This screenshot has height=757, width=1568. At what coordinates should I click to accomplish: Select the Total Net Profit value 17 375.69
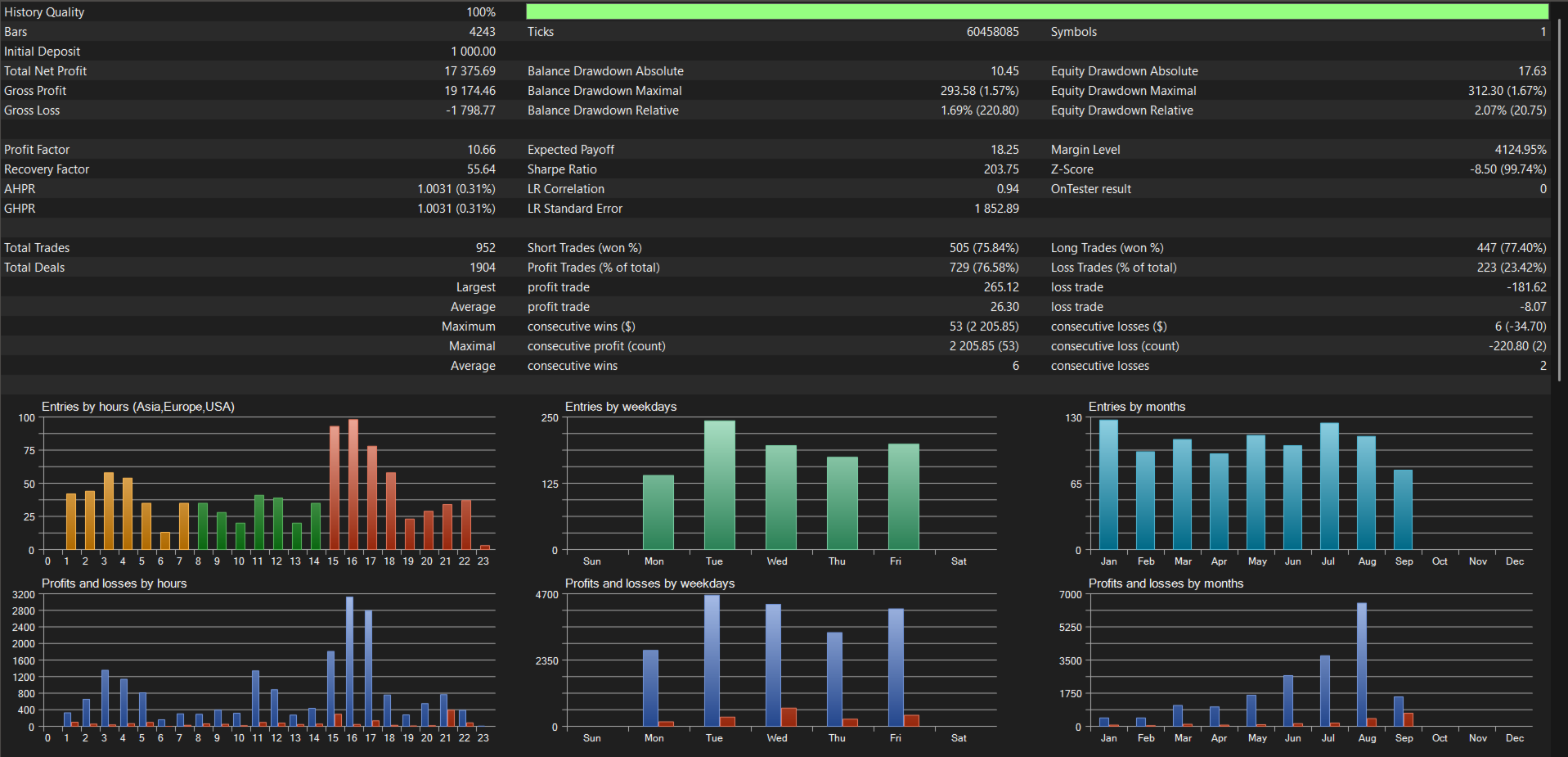pyautogui.click(x=470, y=71)
